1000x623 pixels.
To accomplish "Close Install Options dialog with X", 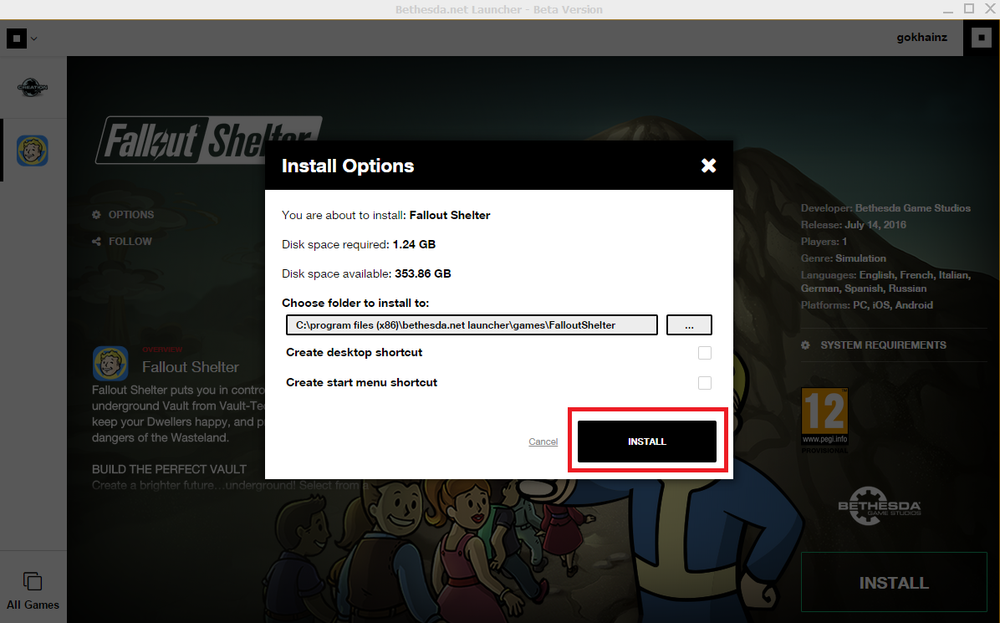I will pos(708,166).
